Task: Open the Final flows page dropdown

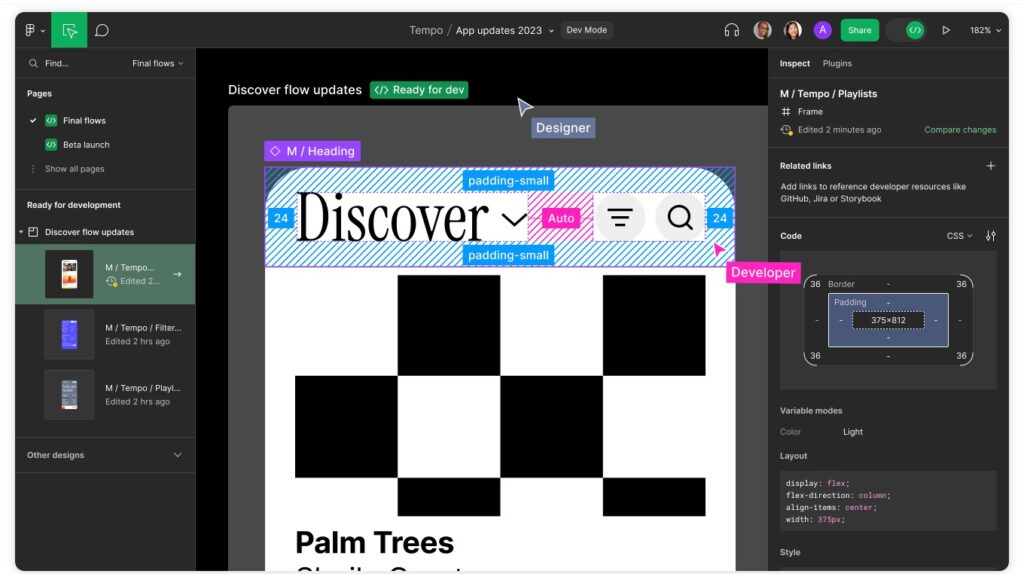Action: [158, 63]
